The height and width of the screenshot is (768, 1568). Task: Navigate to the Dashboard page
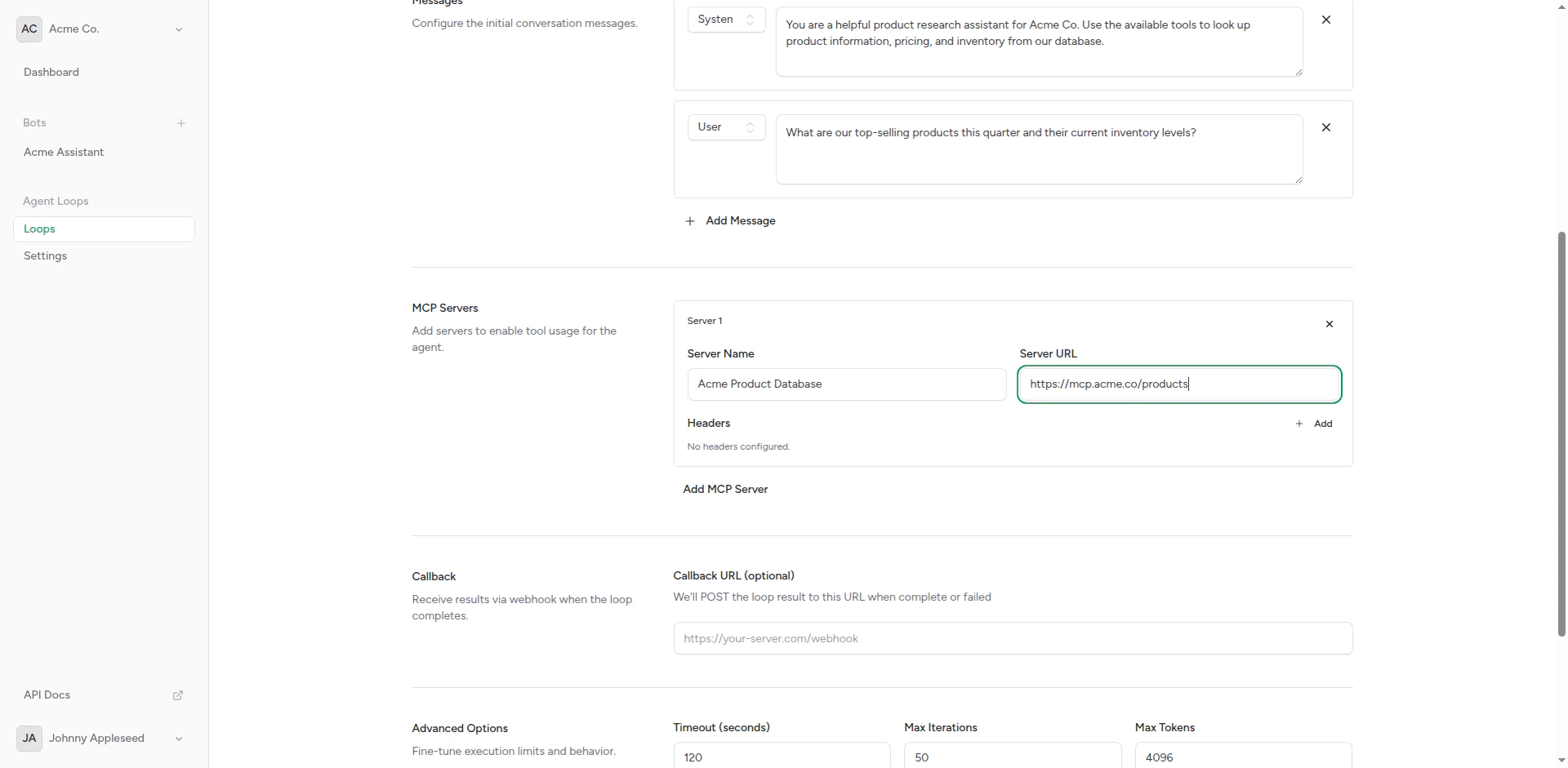51,72
